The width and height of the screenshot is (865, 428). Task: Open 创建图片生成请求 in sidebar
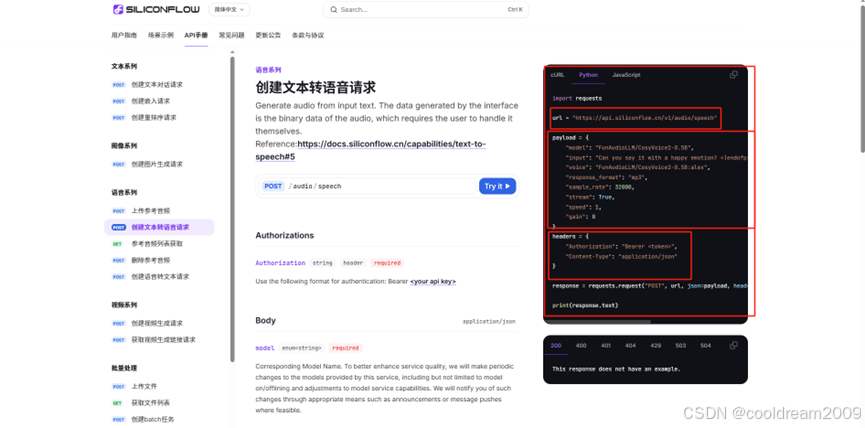coord(159,164)
